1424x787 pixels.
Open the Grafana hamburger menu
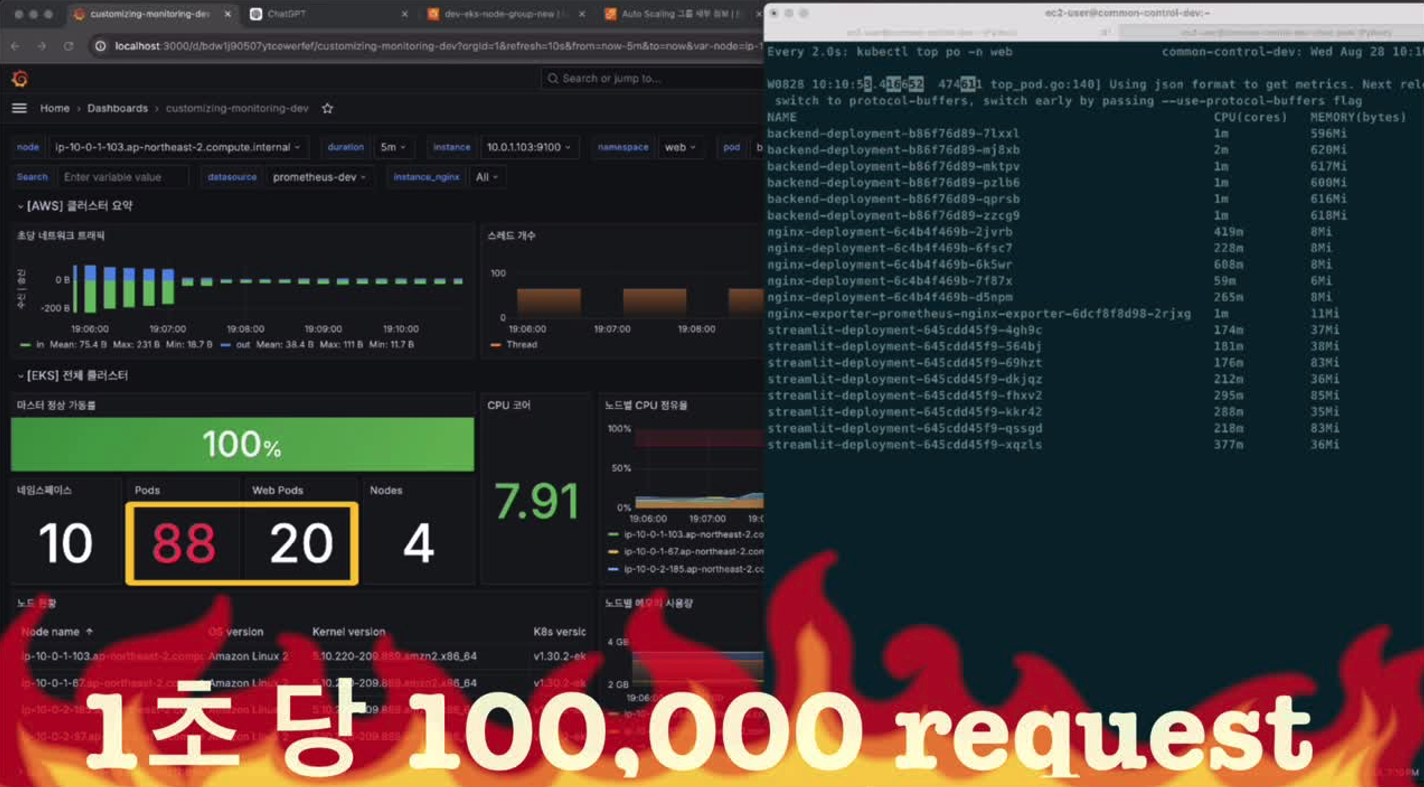[x=19, y=108]
